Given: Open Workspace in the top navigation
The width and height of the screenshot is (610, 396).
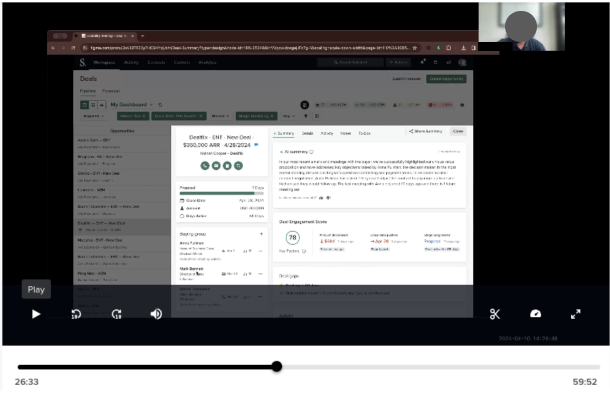Looking at the screenshot, I should (x=104, y=62).
